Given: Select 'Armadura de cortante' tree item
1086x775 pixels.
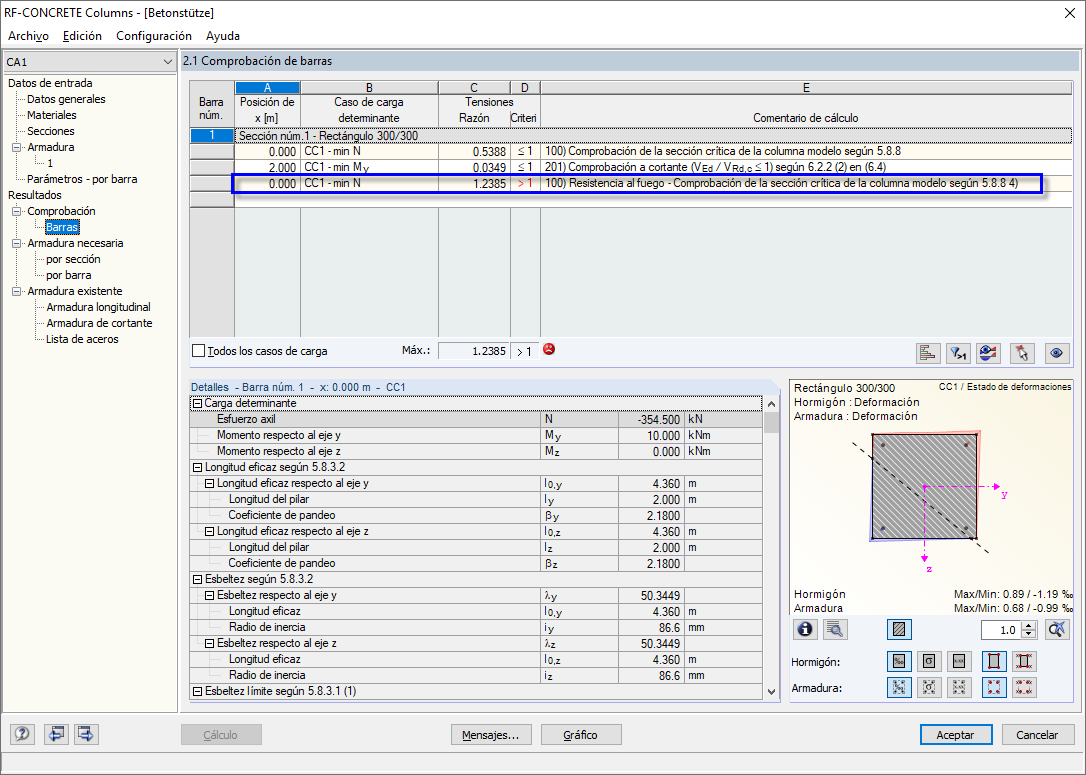Looking at the screenshot, I should click(x=99, y=323).
